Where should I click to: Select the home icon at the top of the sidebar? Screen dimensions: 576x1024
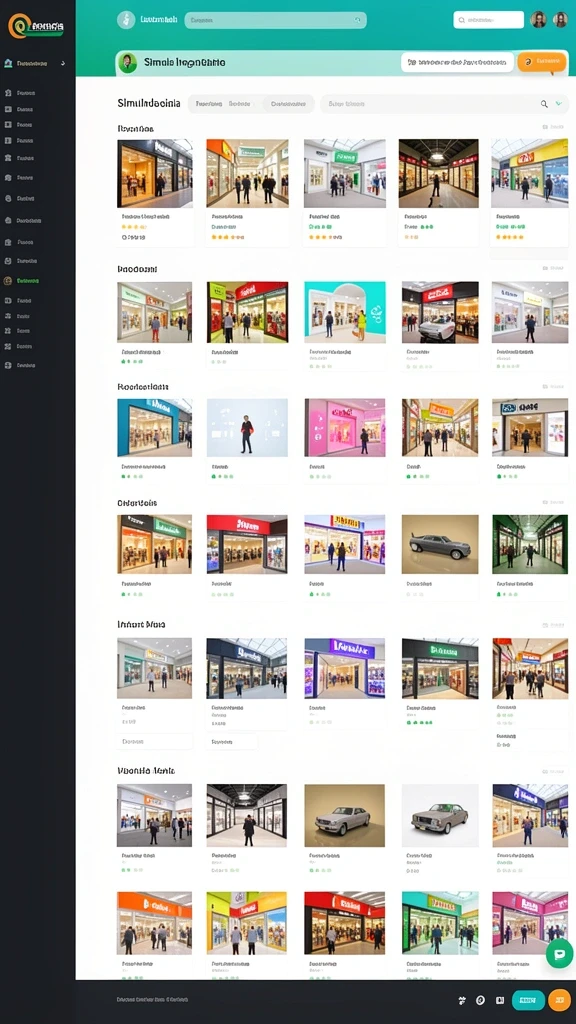click(8, 63)
